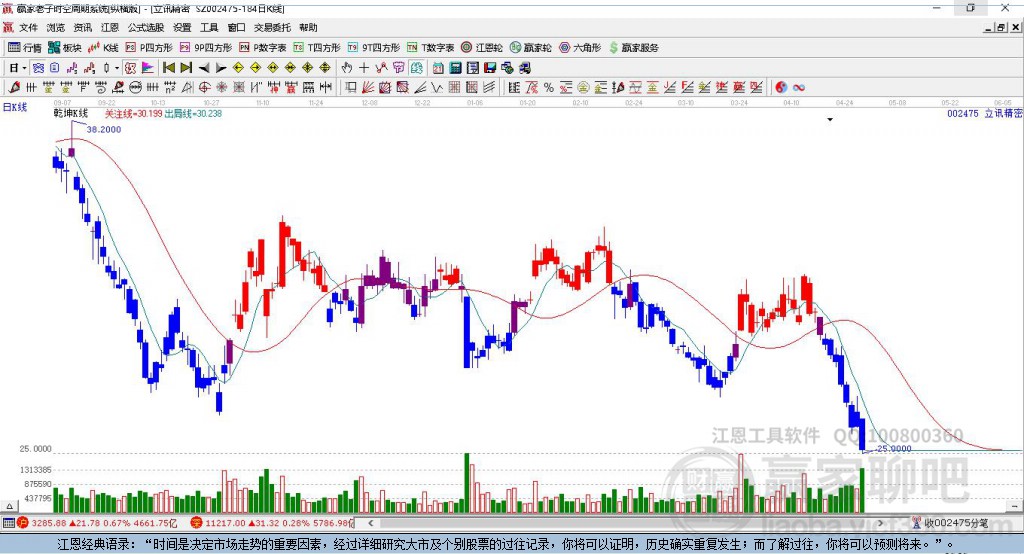Select the percent (%) retracement tool
Screen dimensions: 1024x554
549,88
